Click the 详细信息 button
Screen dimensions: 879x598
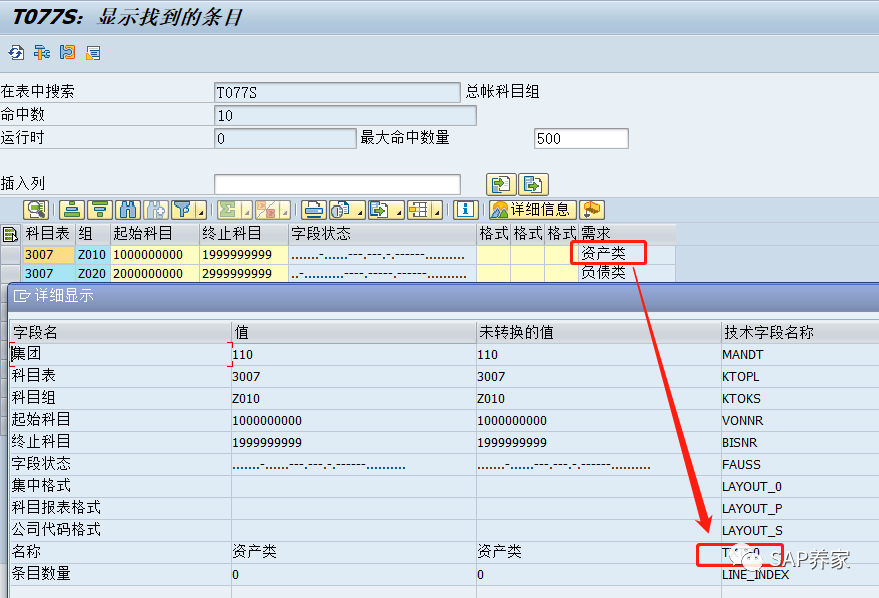[533, 210]
